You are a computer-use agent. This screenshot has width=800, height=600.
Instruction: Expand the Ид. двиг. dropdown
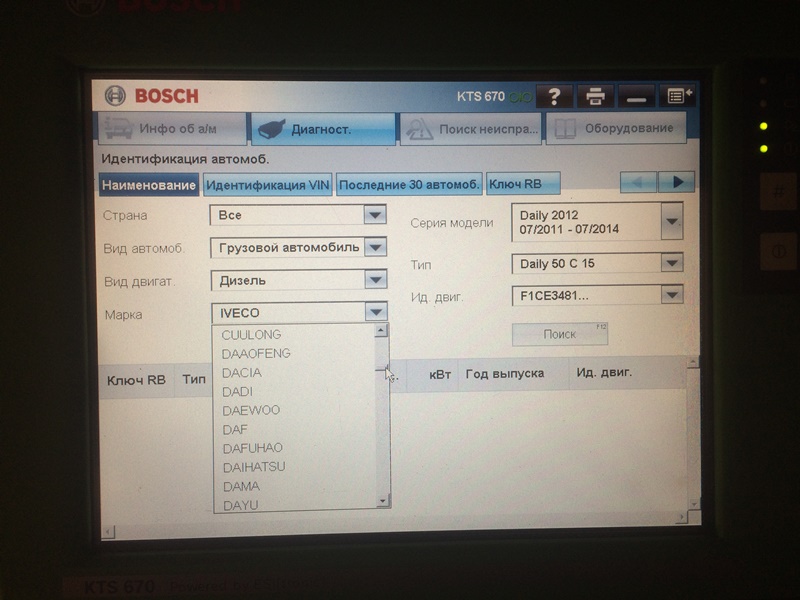tap(672, 295)
